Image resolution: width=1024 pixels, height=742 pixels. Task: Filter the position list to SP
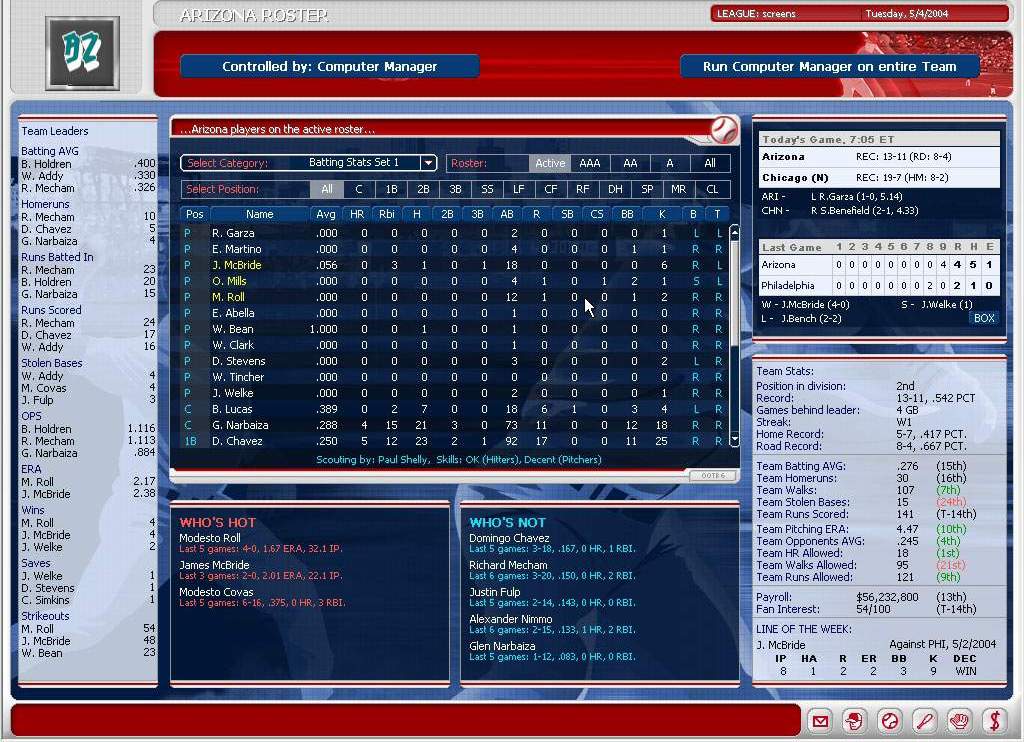[647, 189]
